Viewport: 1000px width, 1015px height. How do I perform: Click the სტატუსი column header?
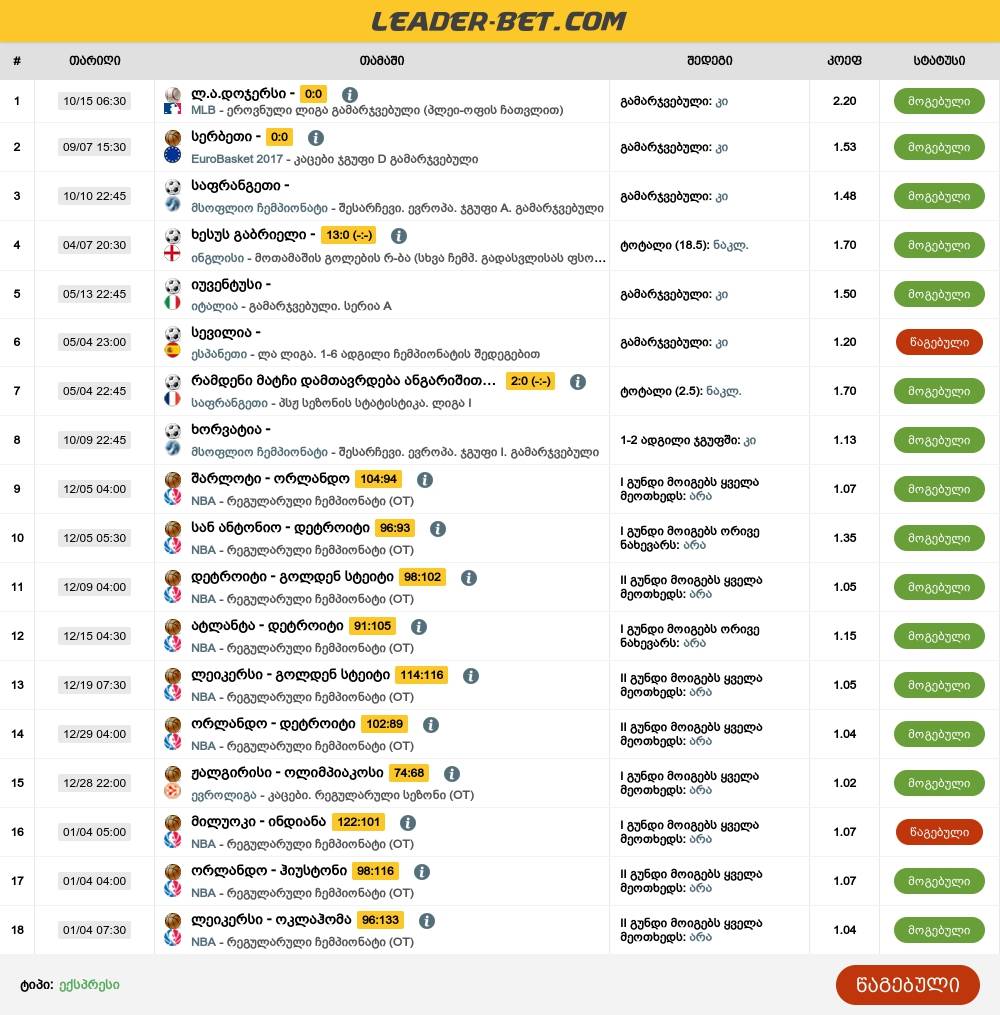tap(939, 61)
